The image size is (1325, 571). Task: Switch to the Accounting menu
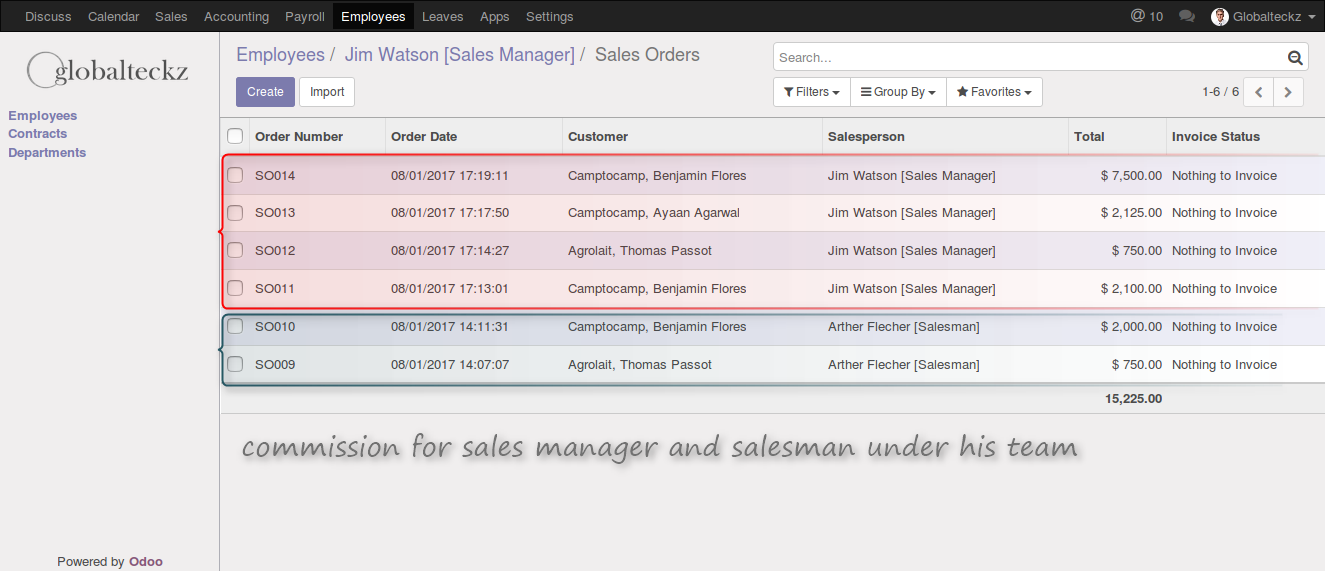point(236,16)
